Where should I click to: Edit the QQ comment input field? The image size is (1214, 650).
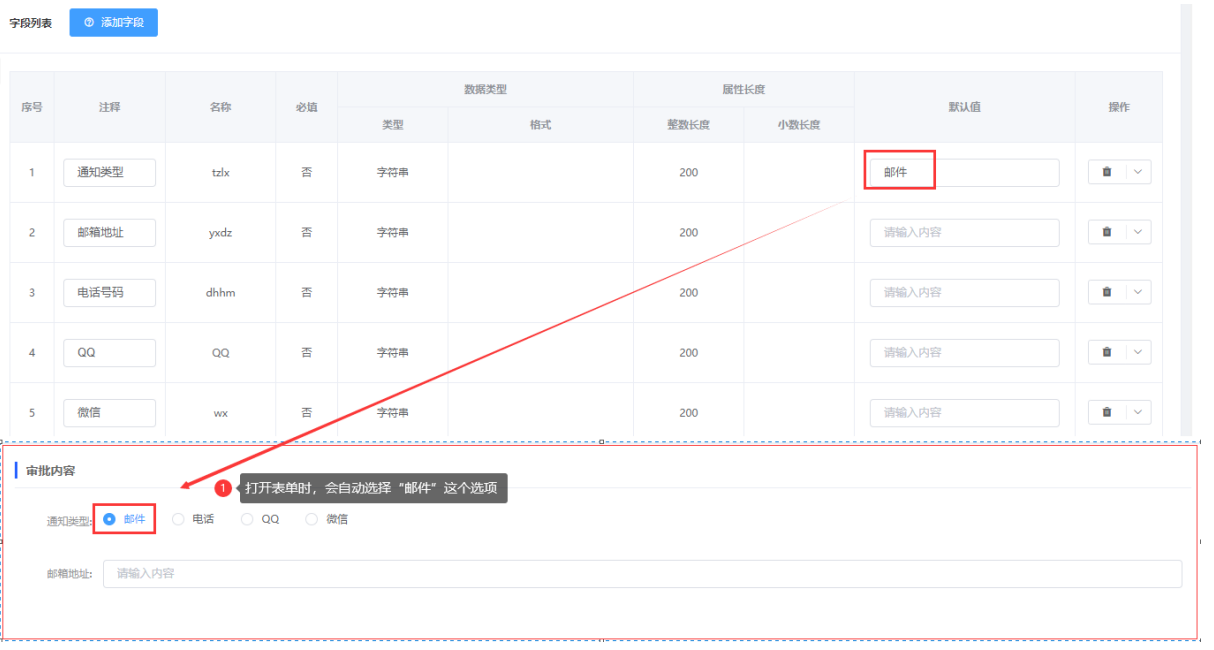(109, 352)
